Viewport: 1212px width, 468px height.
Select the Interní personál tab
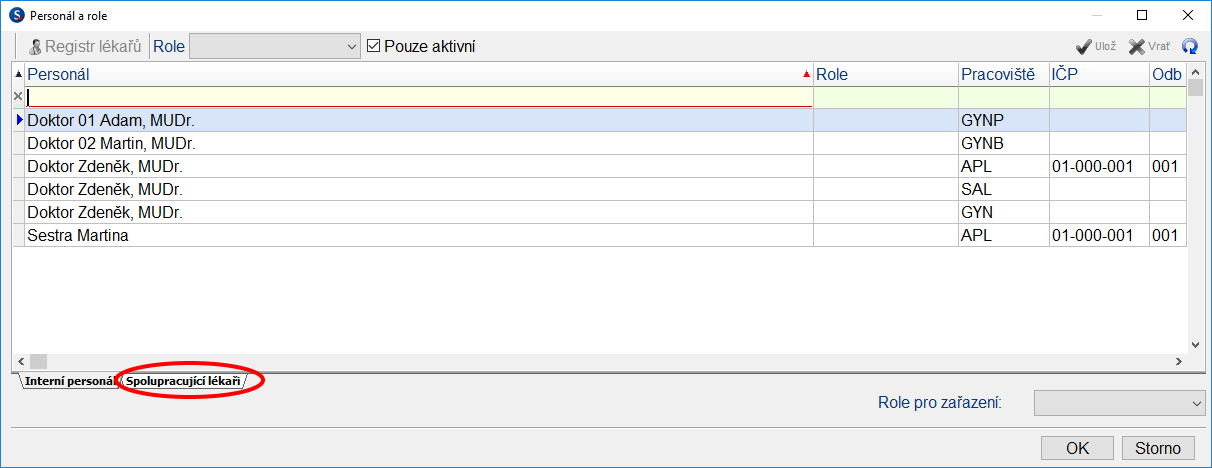[69, 381]
